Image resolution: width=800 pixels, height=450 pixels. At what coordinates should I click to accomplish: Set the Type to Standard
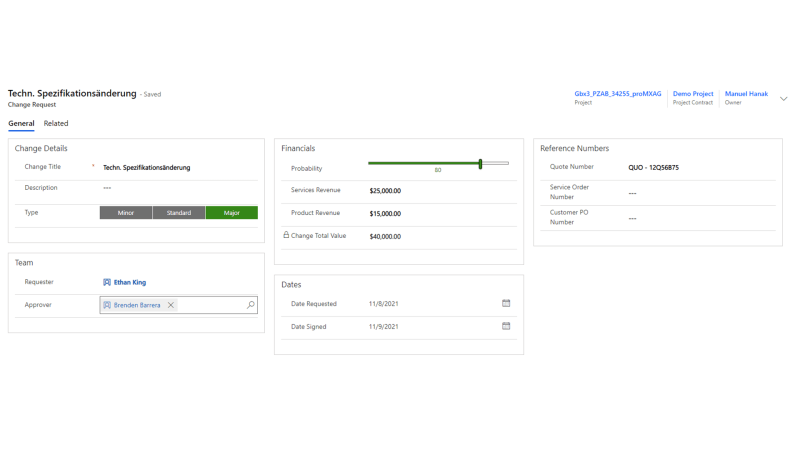point(179,212)
